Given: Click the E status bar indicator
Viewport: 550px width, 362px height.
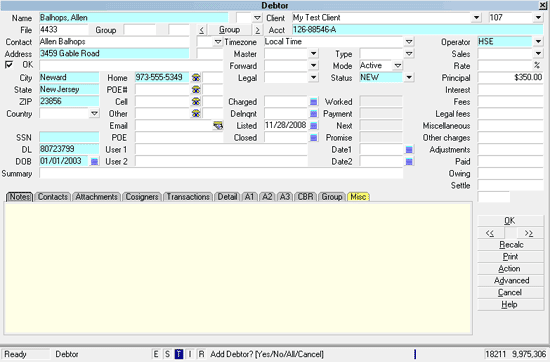Looking at the screenshot, I should [x=156, y=354].
